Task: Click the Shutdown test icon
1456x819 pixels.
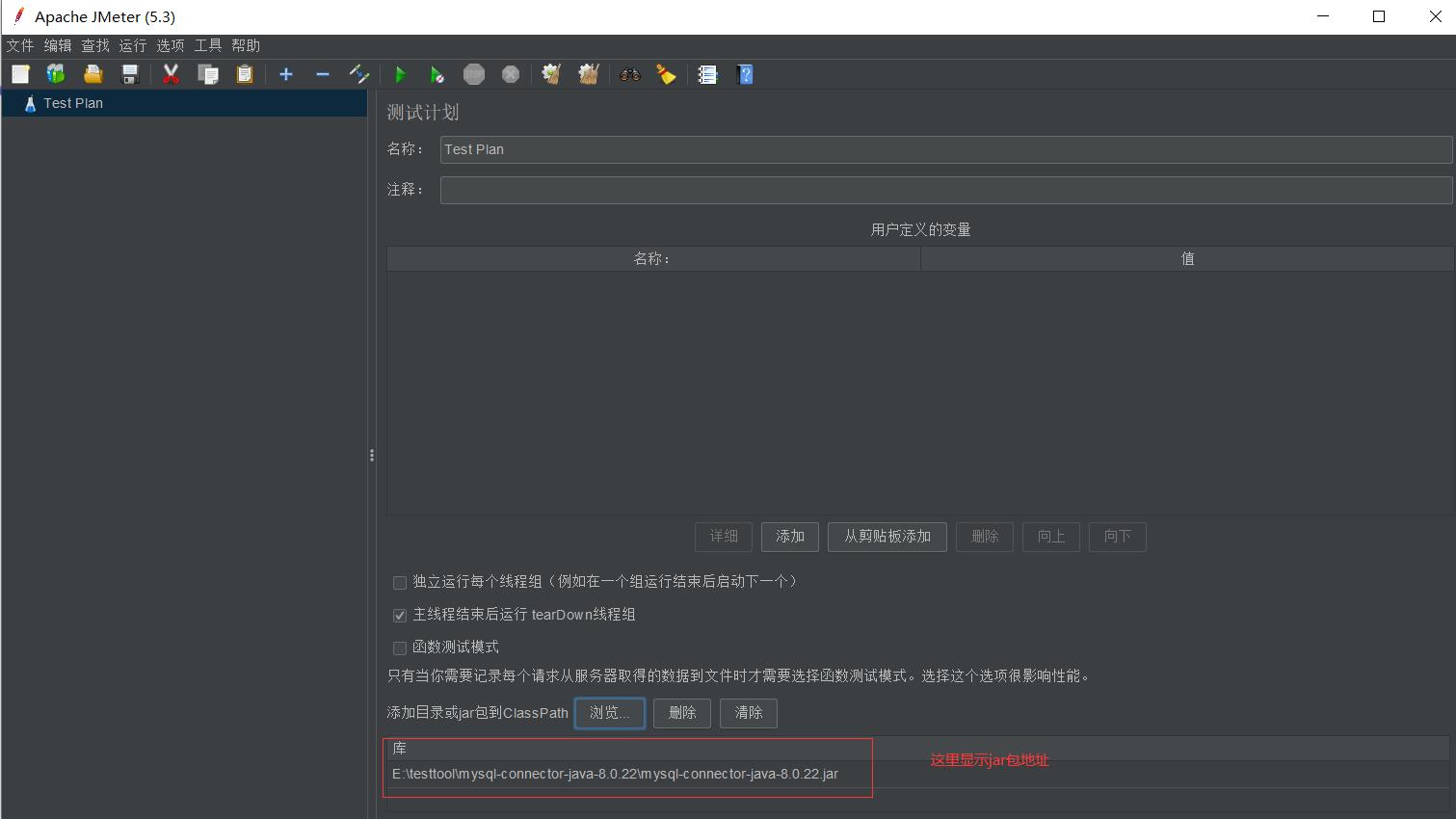Action: point(511,74)
